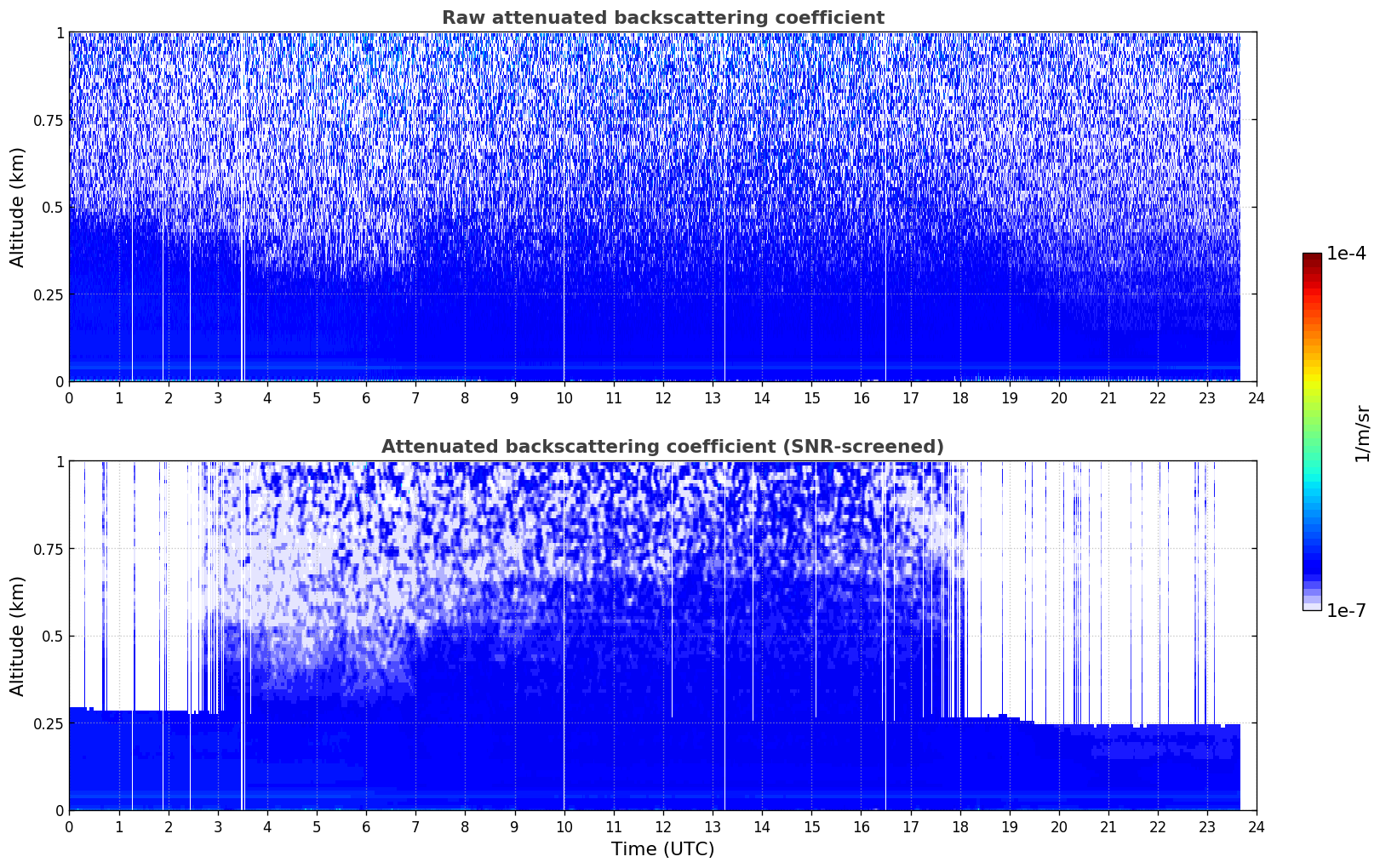Select hour 12 tick on raw plot time axis
The image size is (1380, 868).
point(662,397)
